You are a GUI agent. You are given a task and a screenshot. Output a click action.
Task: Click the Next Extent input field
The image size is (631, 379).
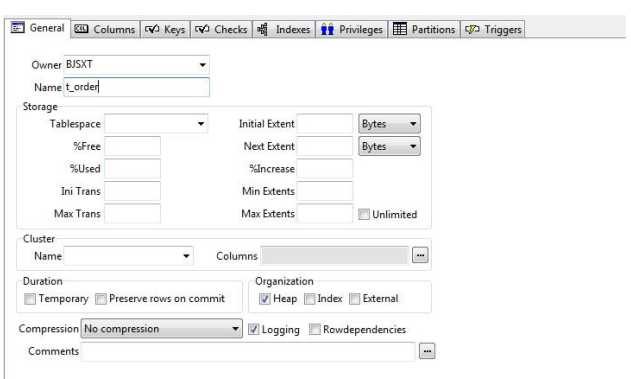[x=325, y=146]
